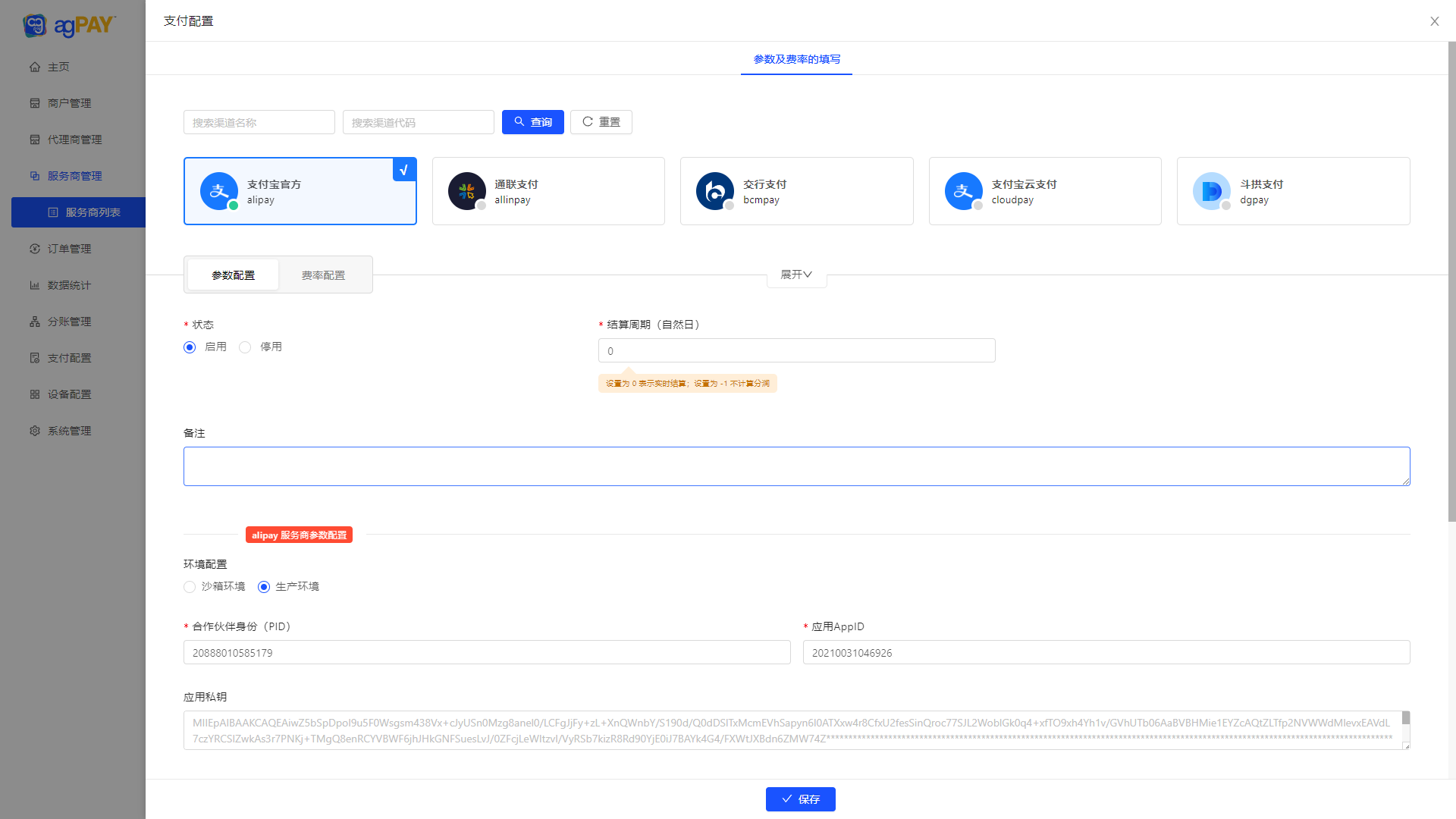Focus the 搜索渠道名称 search field
This screenshot has height=819, width=1456.
tap(259, 122)
